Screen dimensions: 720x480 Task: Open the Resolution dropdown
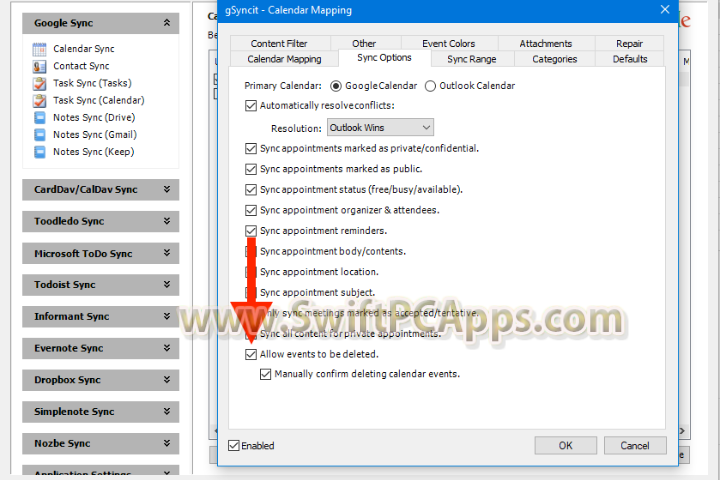pos(380,128)
